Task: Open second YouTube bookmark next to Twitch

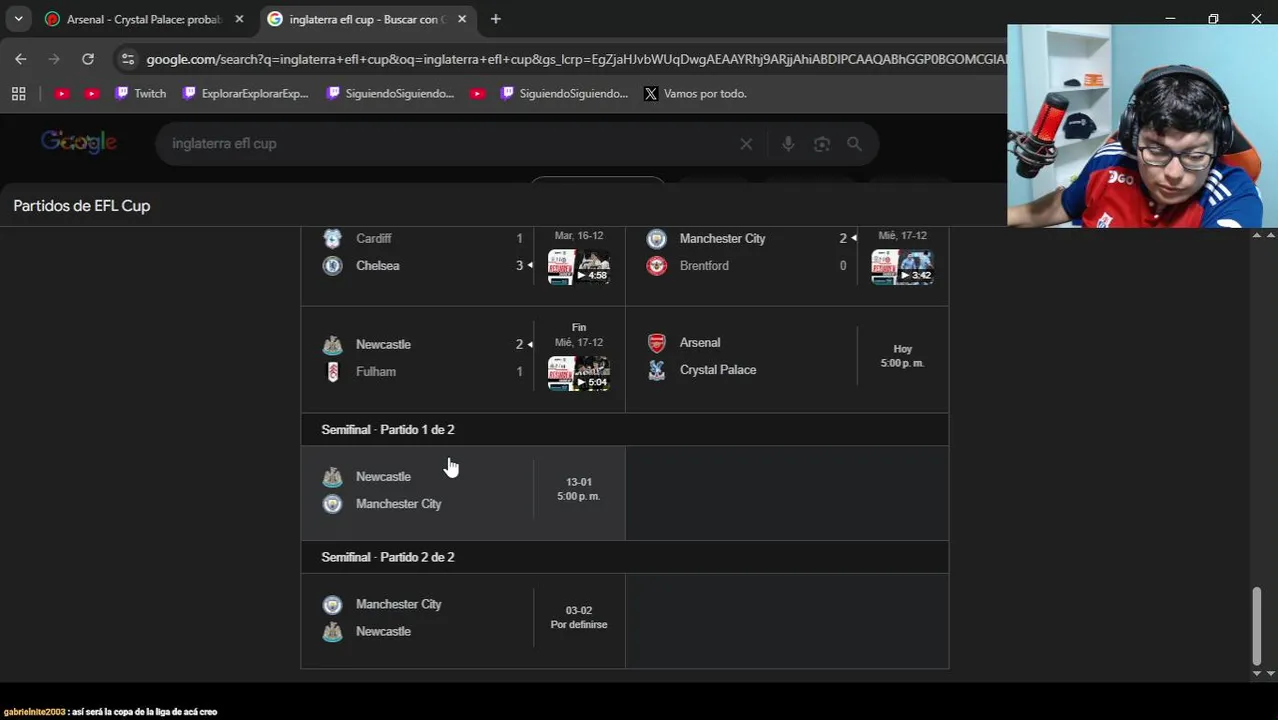Action: coord(91,93)
